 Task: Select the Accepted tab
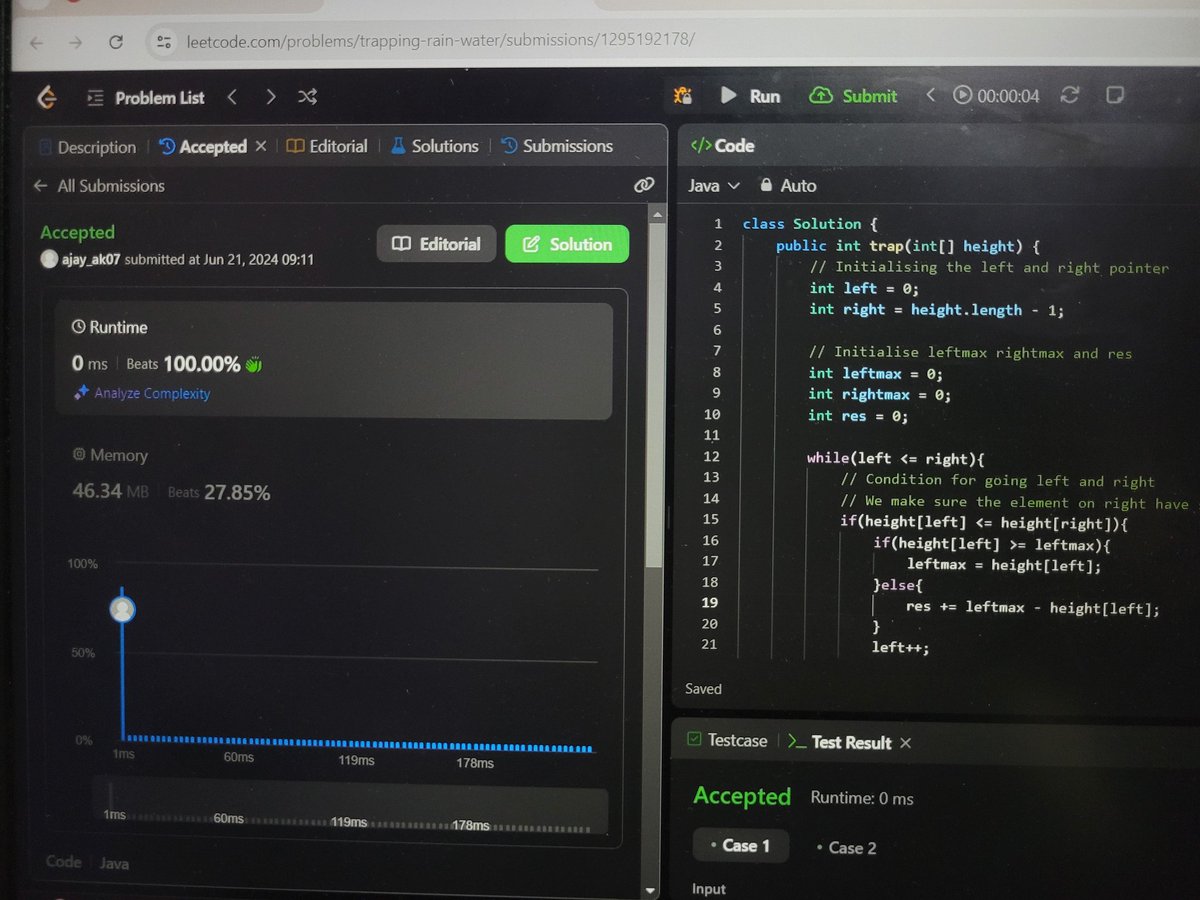pos(203,147)
